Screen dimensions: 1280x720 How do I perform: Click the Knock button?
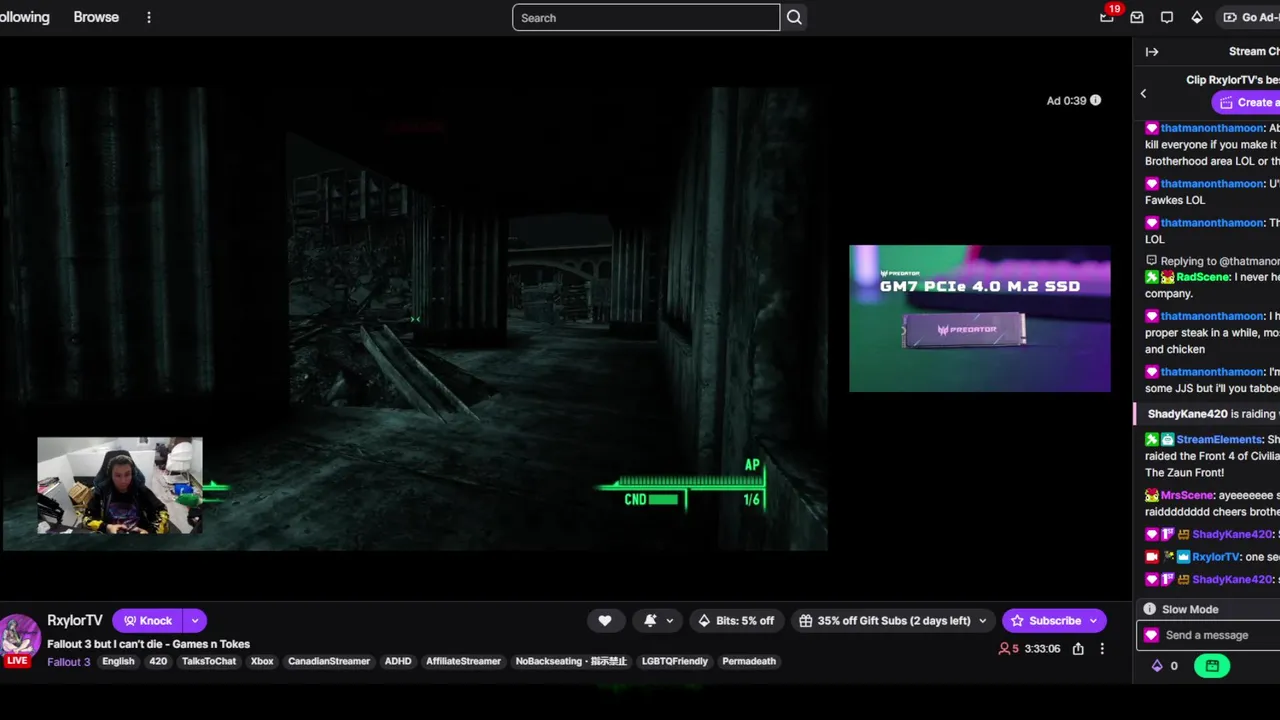[x=148, y=621]
